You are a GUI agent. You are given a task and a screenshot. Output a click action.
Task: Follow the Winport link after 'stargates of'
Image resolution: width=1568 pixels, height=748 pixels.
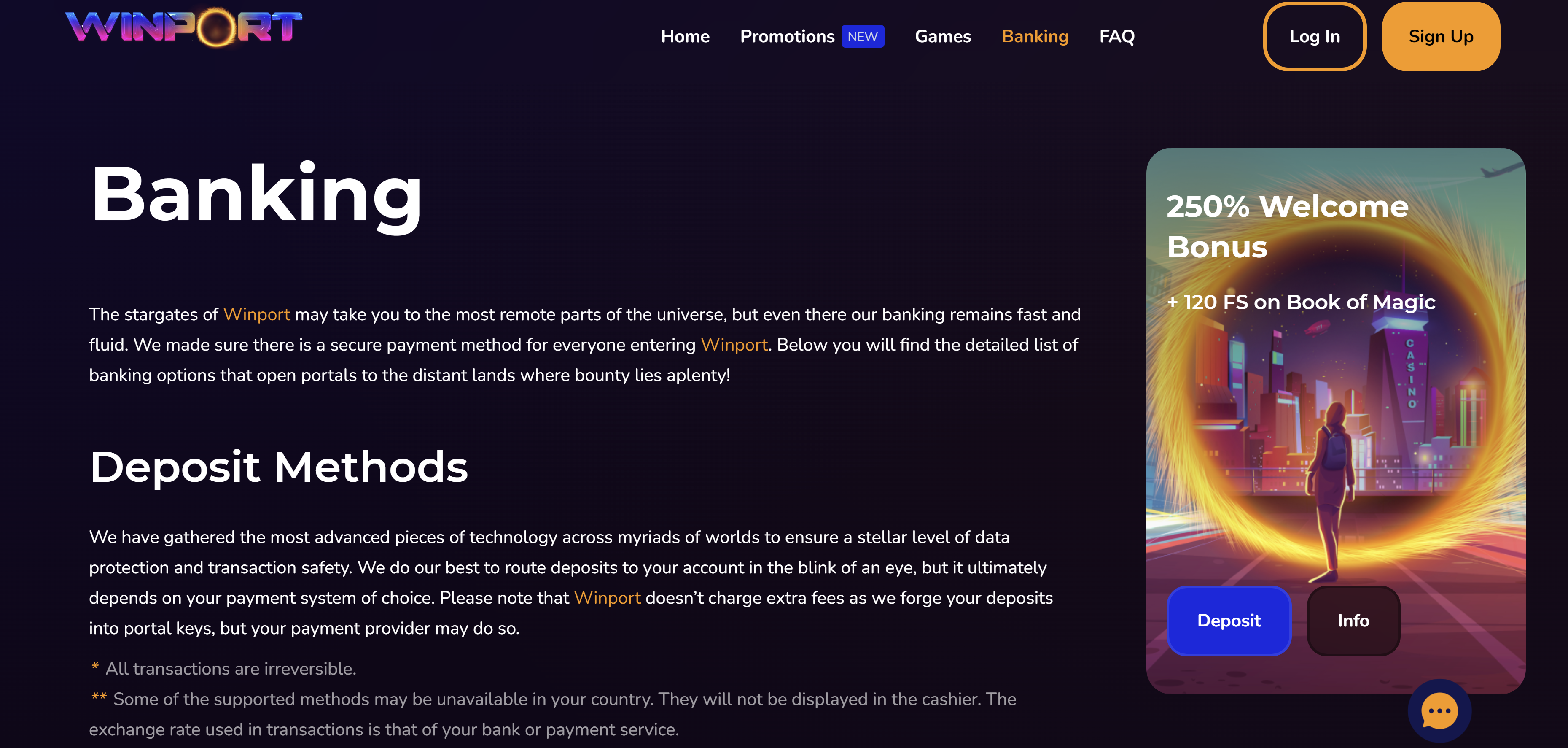[x=256, y=314]
